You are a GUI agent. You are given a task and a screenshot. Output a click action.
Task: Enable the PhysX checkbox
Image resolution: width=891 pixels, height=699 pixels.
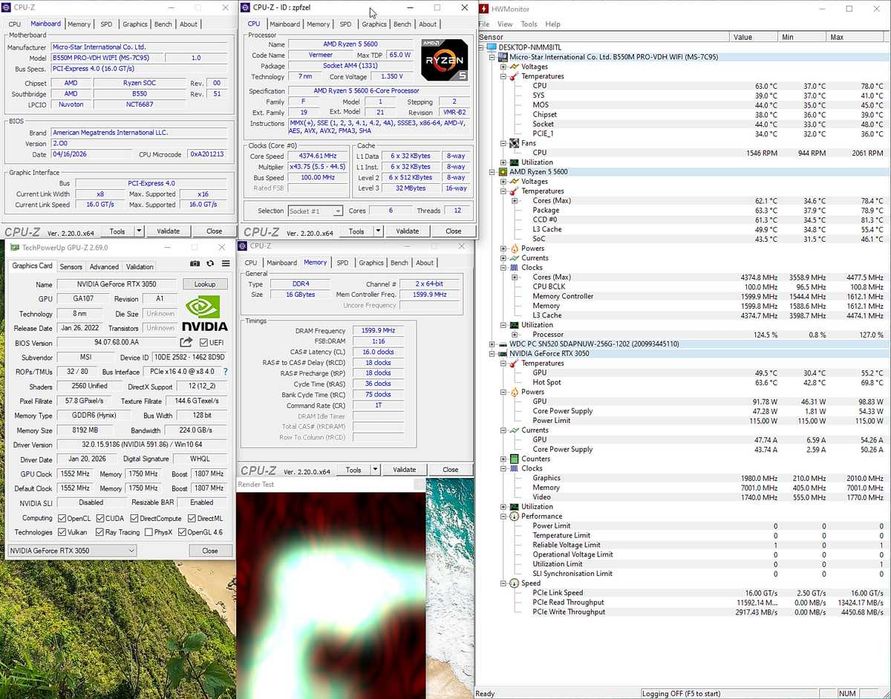(148, 532)
